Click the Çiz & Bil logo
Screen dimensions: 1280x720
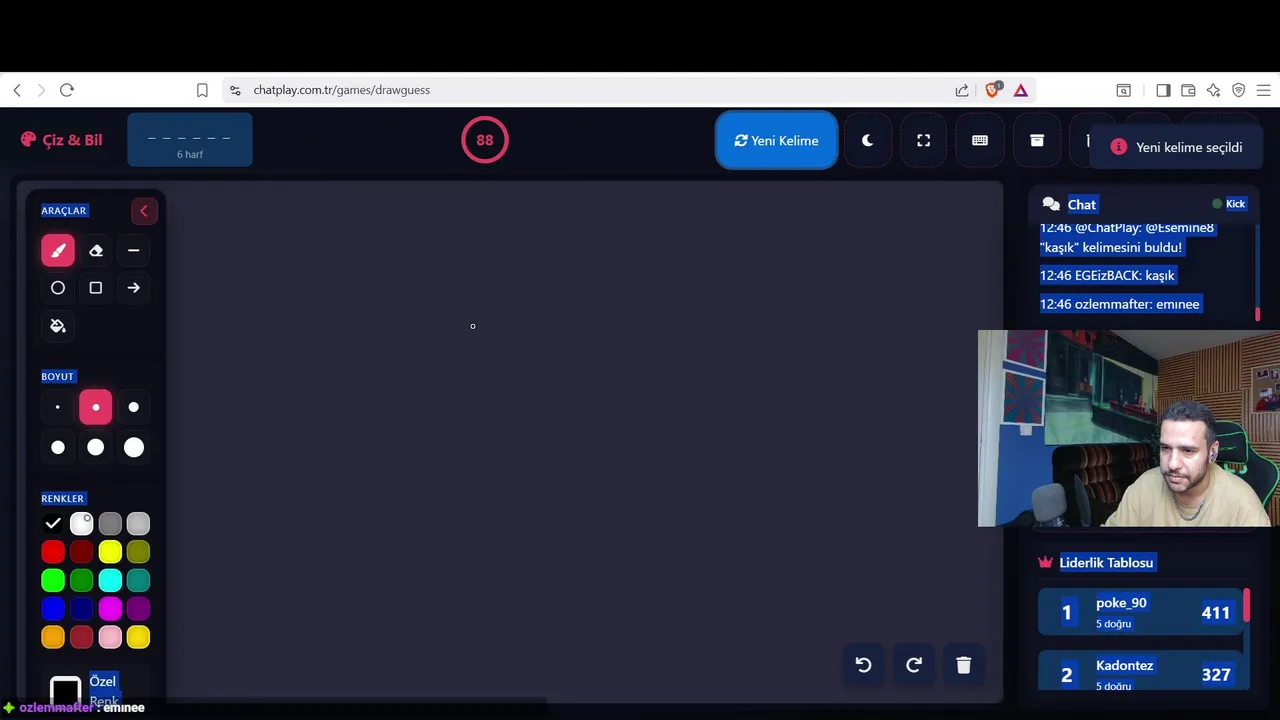tap(61, 140)
